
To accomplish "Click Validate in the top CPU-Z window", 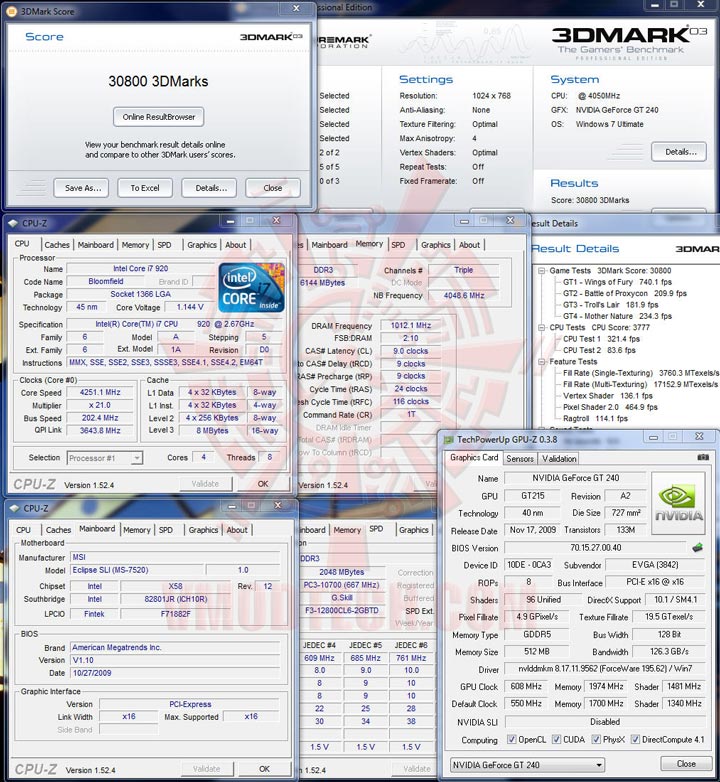I will coord(205,484).
